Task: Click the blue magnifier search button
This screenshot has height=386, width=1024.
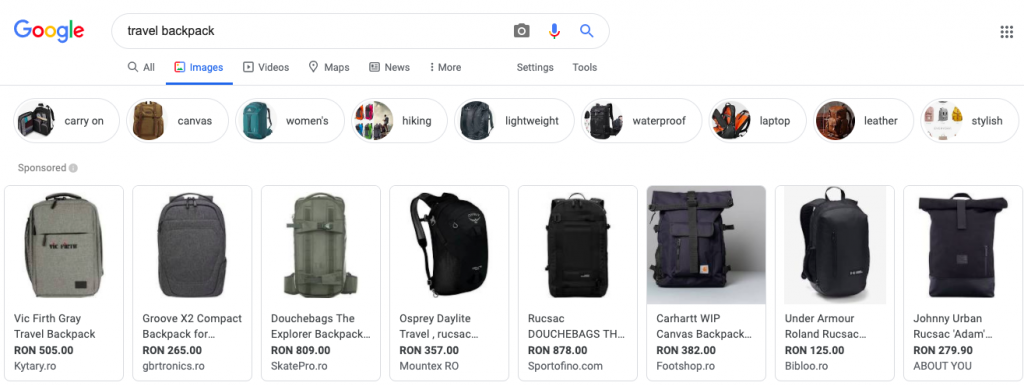Action: pyautogui.click(x=586, y=31)
